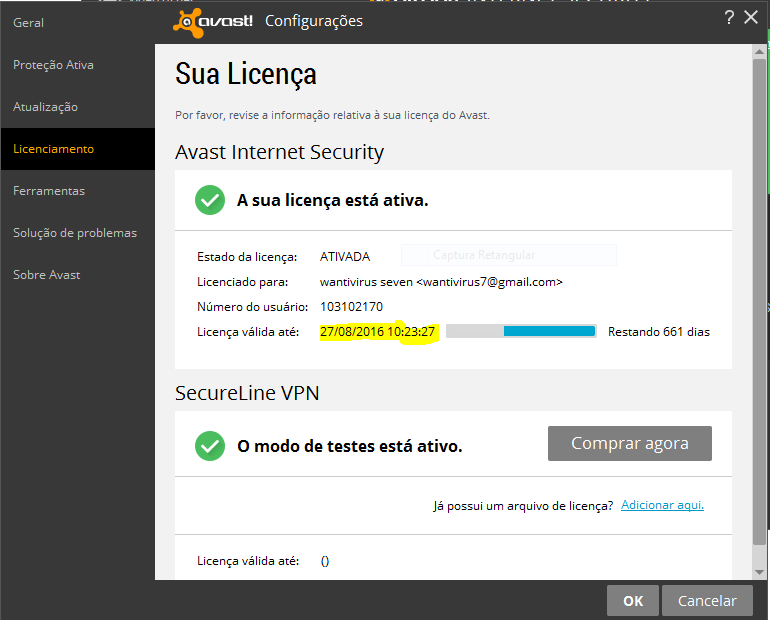Select the Licenciamento sidebar item

pyautogui.click(x=78, y=149)
